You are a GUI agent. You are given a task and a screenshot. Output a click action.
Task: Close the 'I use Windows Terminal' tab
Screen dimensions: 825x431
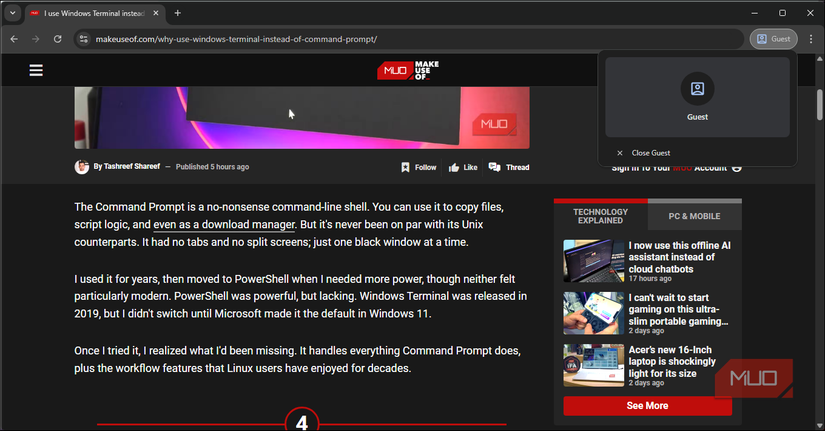pyautogui.click(x=156, y=13)
